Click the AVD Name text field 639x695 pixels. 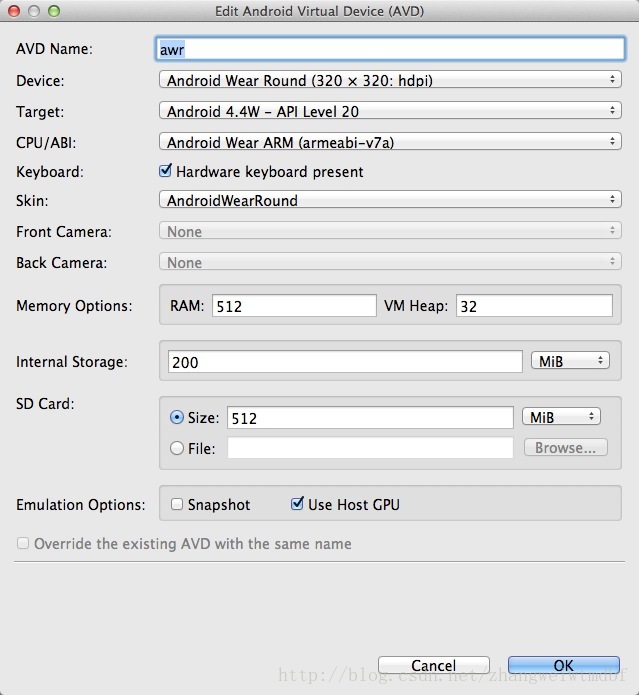point(390,49)
